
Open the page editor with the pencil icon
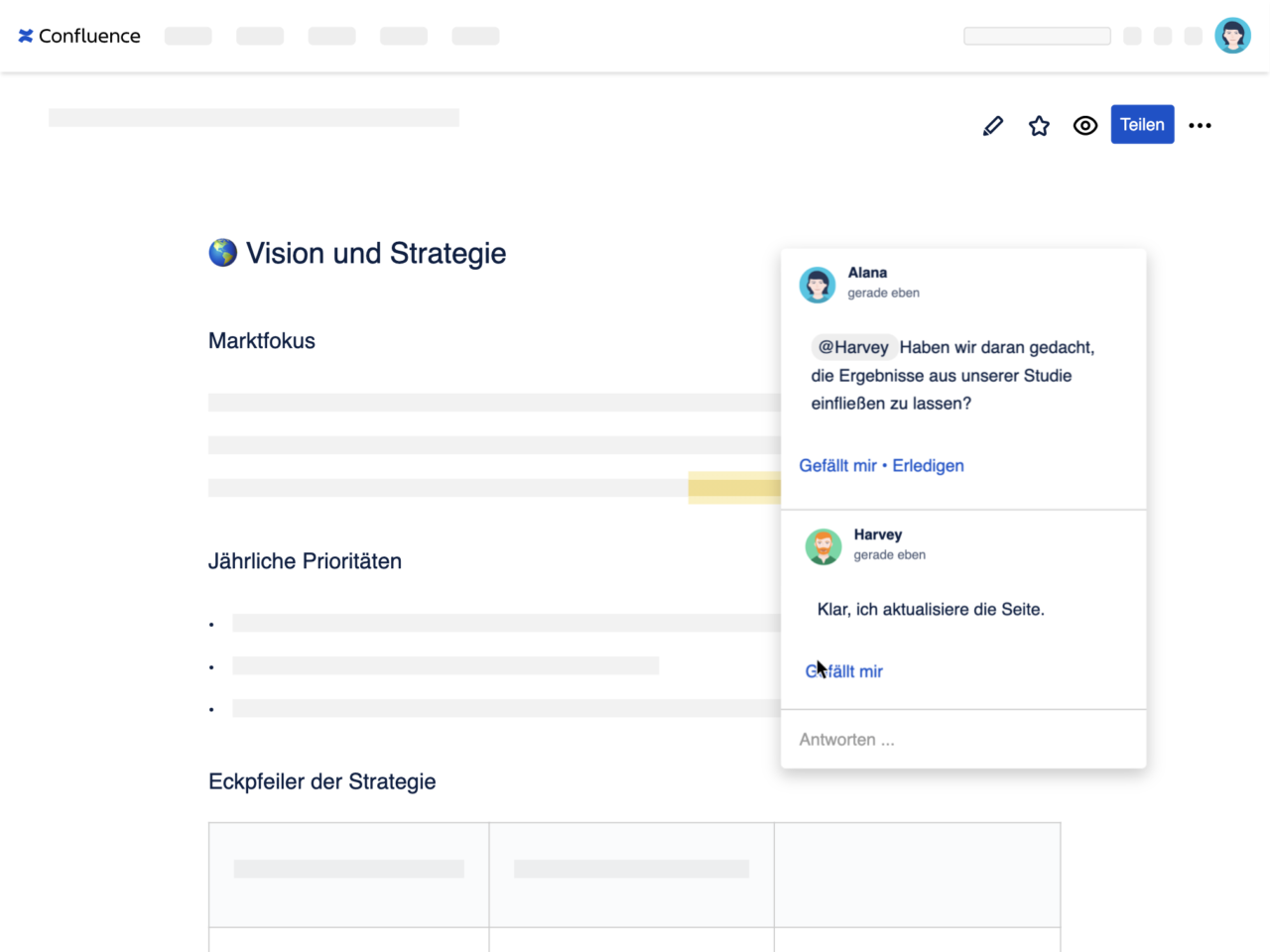tap(992, 125)
